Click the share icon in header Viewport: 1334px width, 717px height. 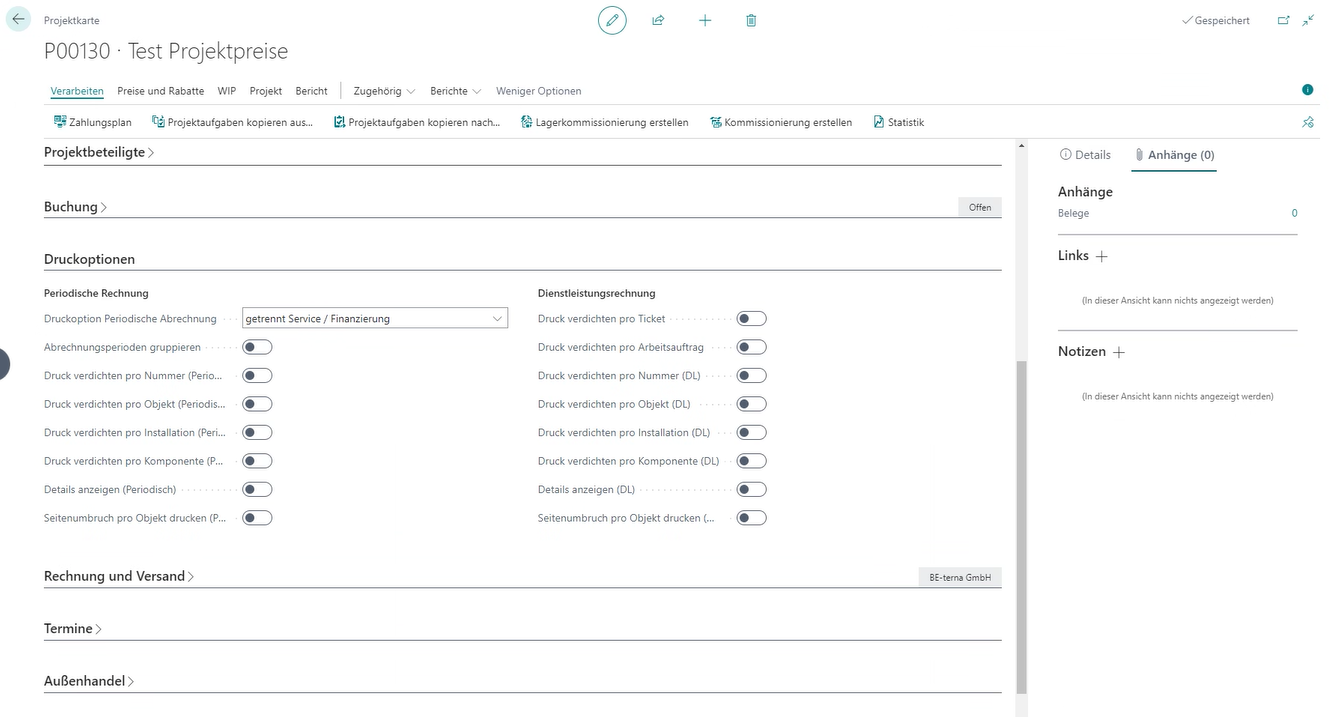658,20
